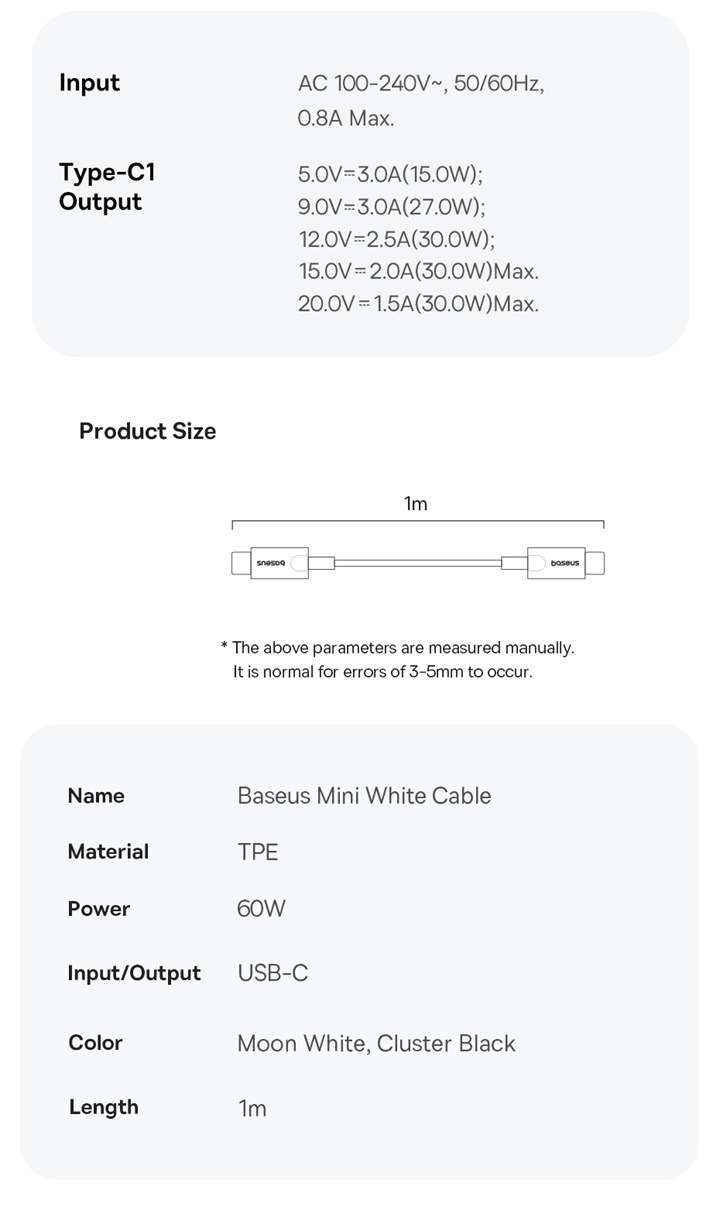Click the 12.0V 2.5A (30.0W) output line
The image size is (720, 1224).
pos(396,239)
